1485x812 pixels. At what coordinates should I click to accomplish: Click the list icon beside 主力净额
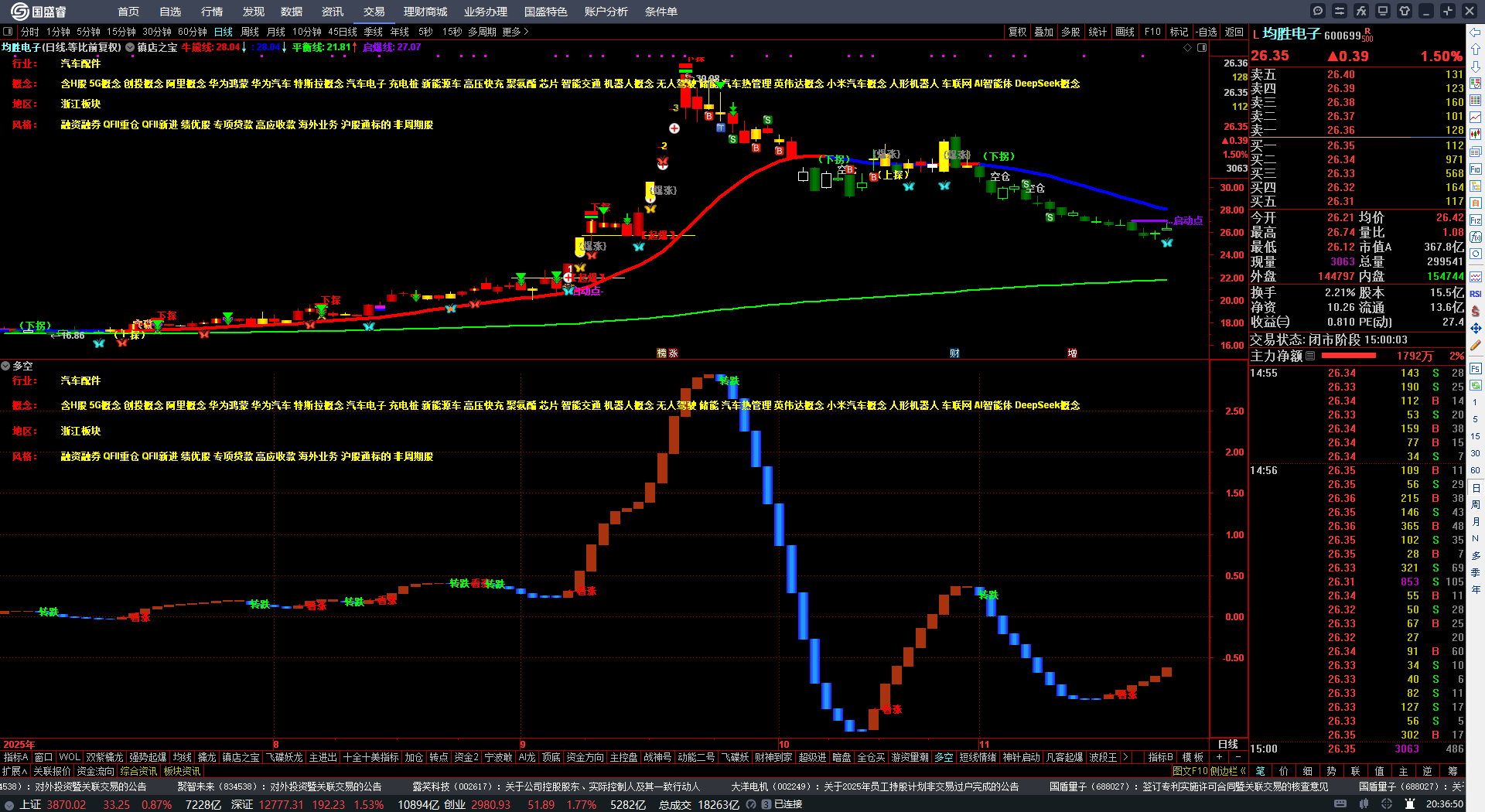1310,356
